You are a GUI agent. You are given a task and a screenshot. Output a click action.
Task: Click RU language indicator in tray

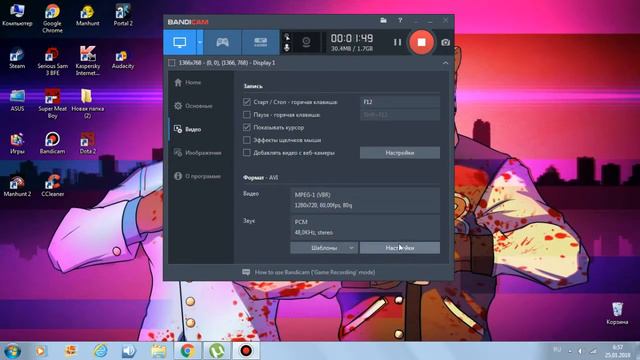click(557, 350)
